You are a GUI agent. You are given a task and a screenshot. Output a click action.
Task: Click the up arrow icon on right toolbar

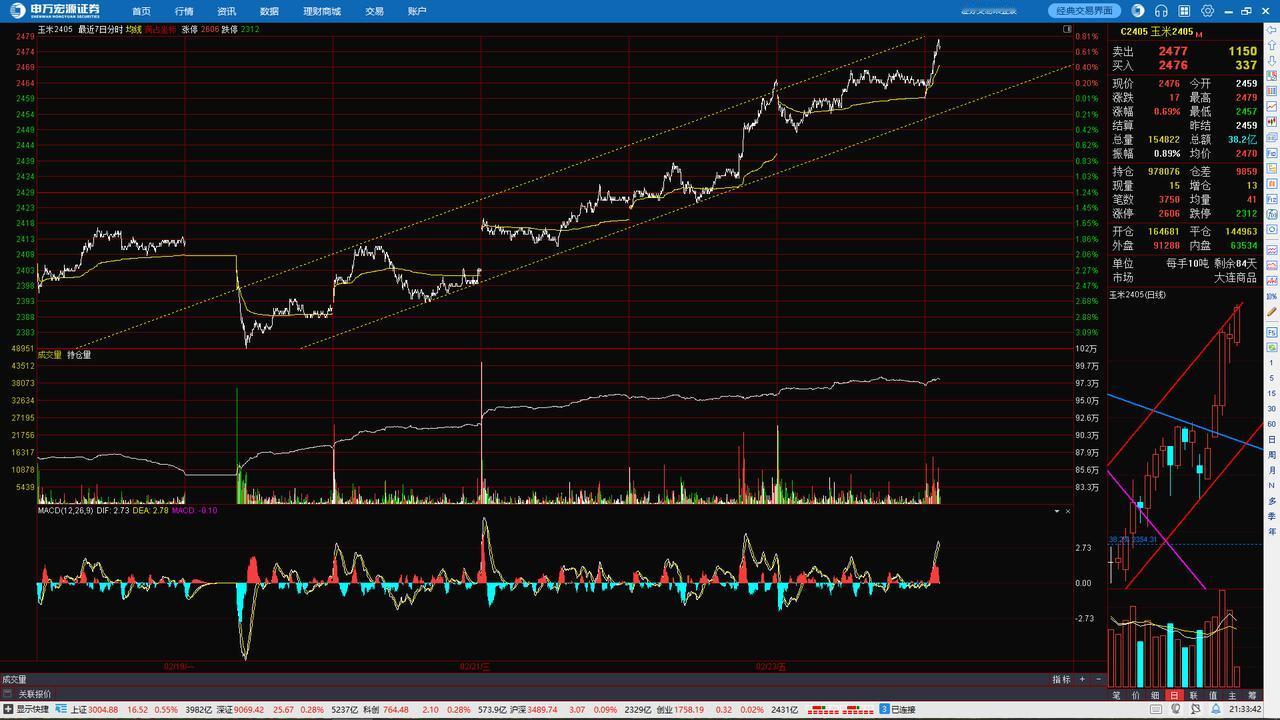click(1271, 44)
